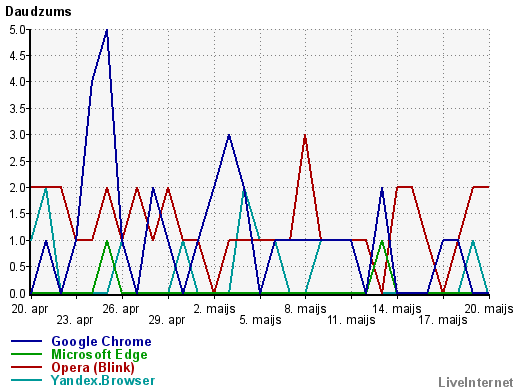Click the 26. apr axis label
This screenshot has height=392, width=520.
point(121,309)
